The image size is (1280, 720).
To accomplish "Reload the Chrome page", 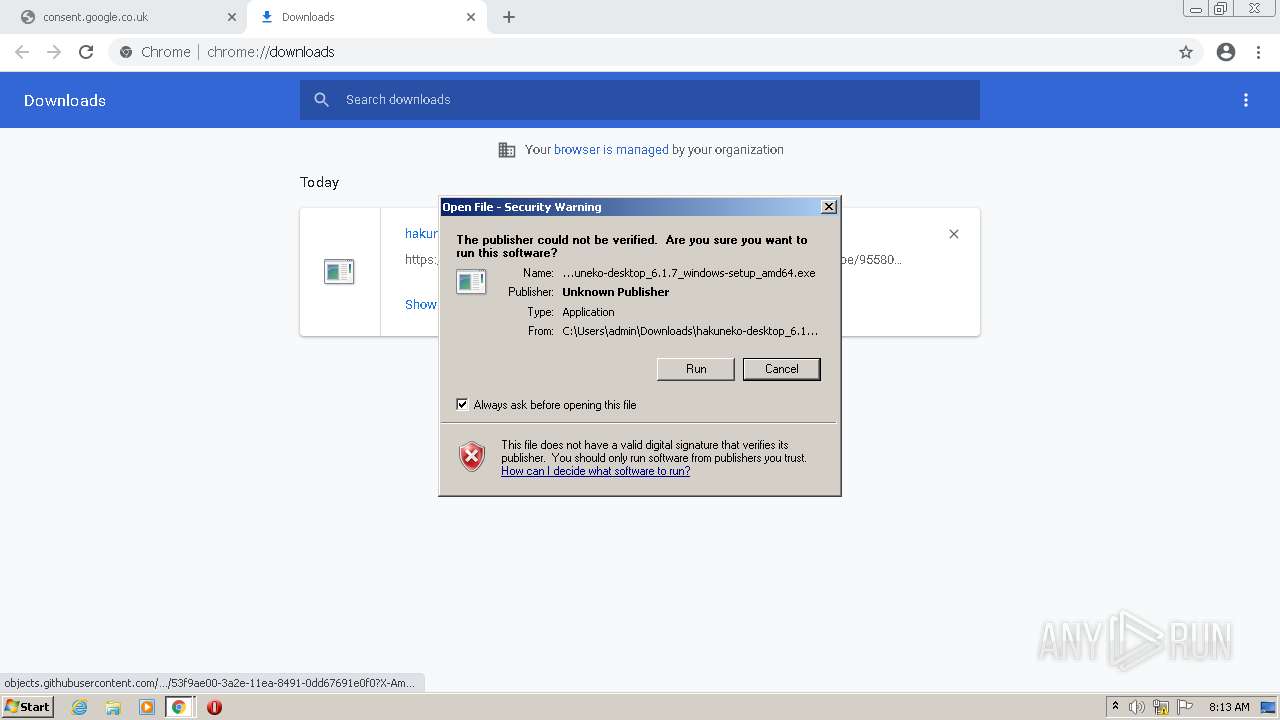I will point(86,52).
